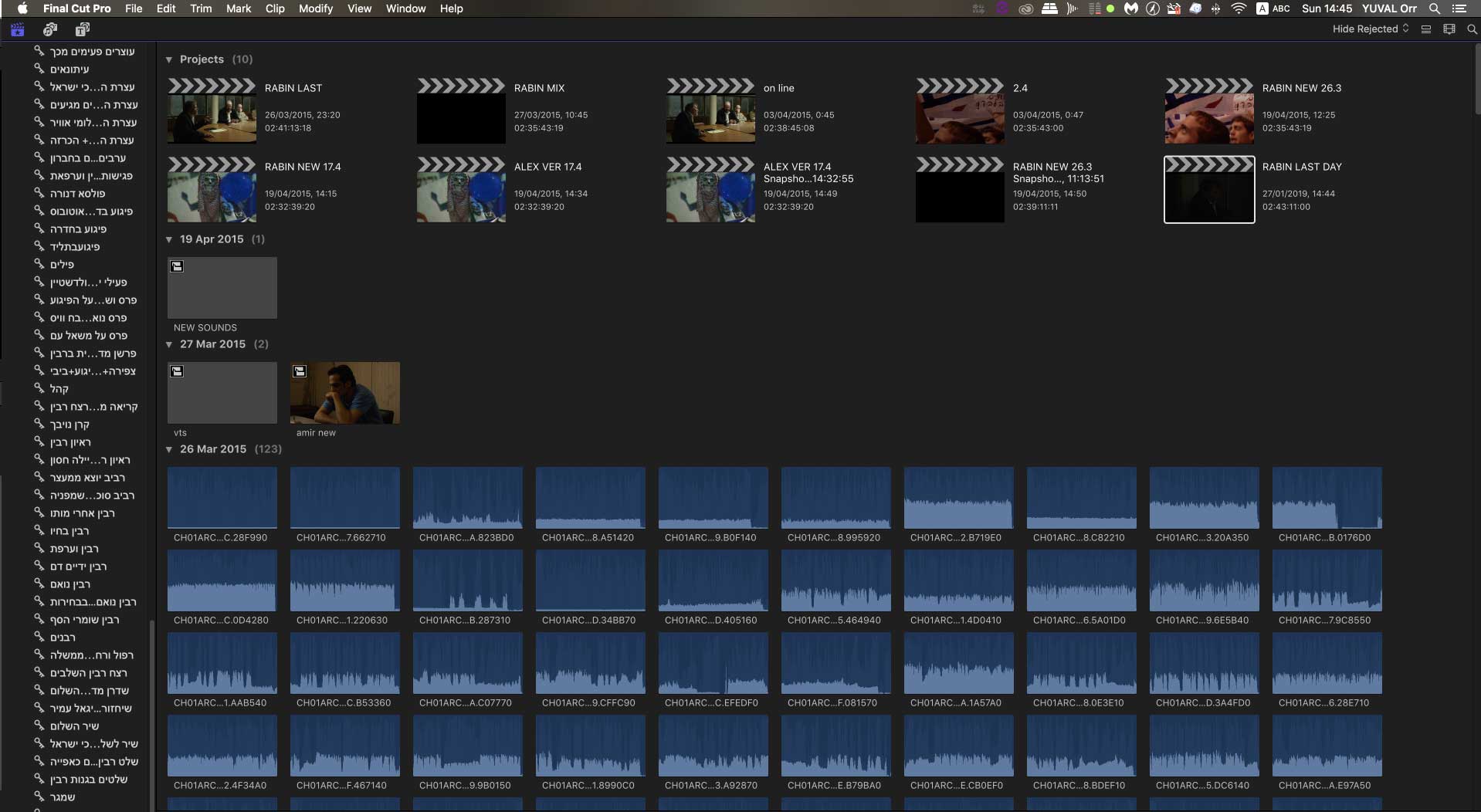Open the Modify menu
Image resolution: width=1481 pixels, height=812 pixels.
pyautogui.click(x=316, y=8)
